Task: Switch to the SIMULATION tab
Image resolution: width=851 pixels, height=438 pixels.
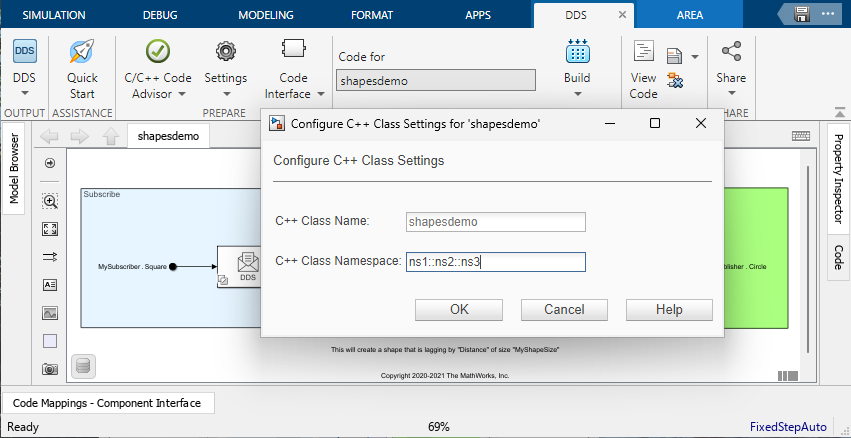Action: pyautogui.click(x=56, y=15)
